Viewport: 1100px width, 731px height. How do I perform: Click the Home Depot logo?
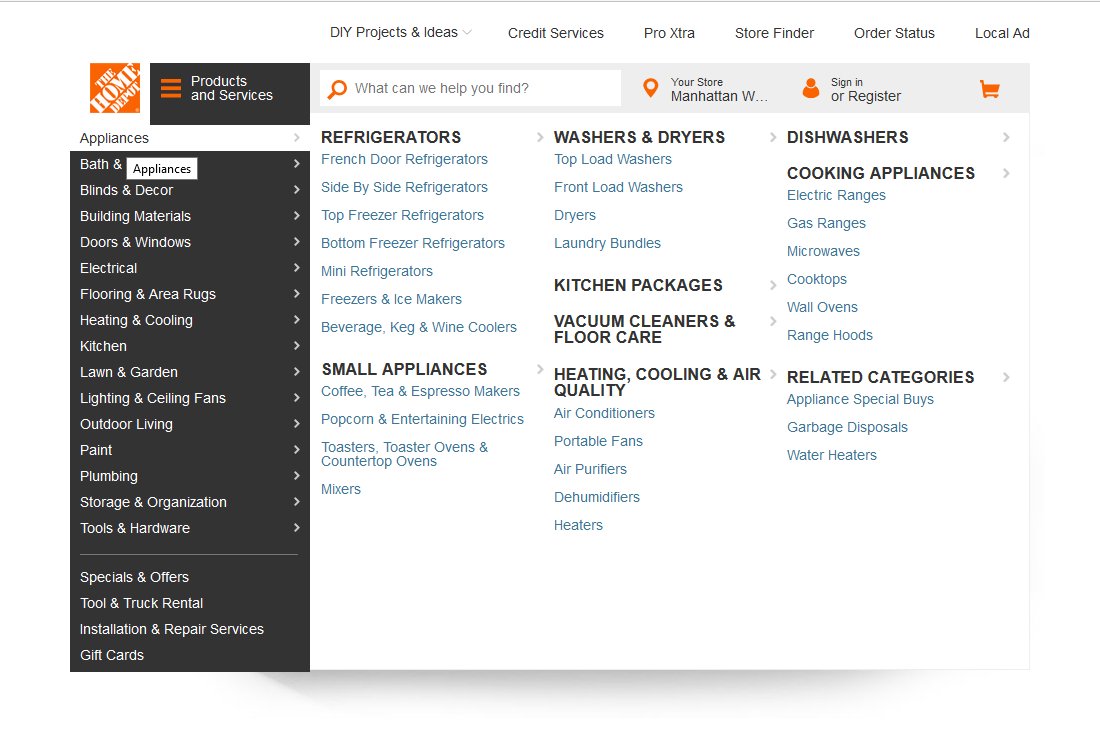point(114,88)
